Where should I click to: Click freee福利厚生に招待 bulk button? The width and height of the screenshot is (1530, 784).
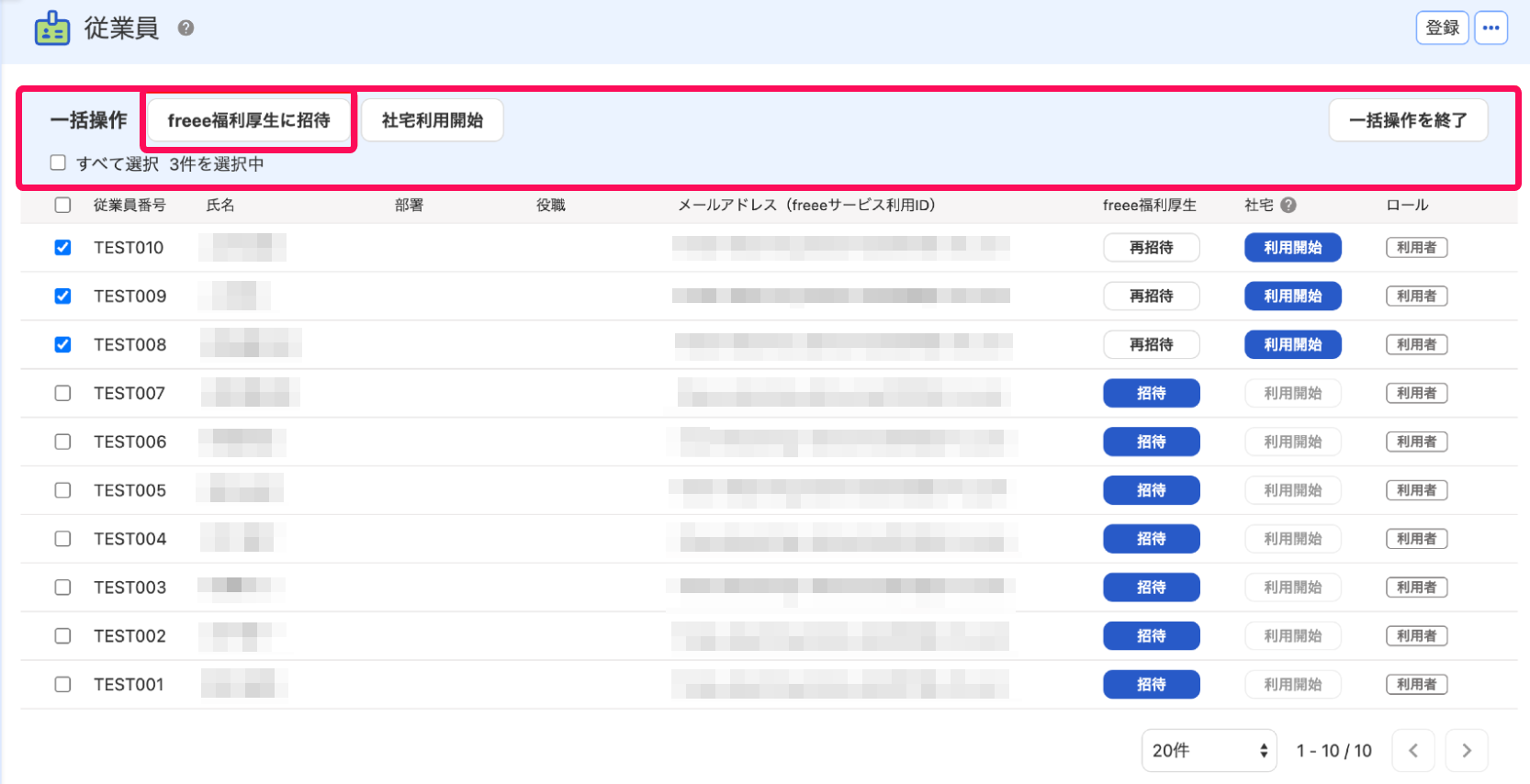(249, 120)
